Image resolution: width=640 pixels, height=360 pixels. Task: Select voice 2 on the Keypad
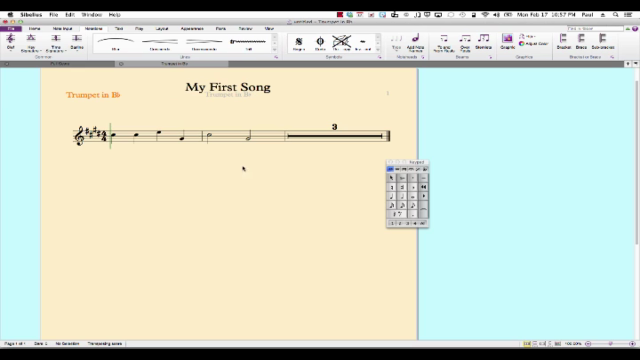coord(400,223)
